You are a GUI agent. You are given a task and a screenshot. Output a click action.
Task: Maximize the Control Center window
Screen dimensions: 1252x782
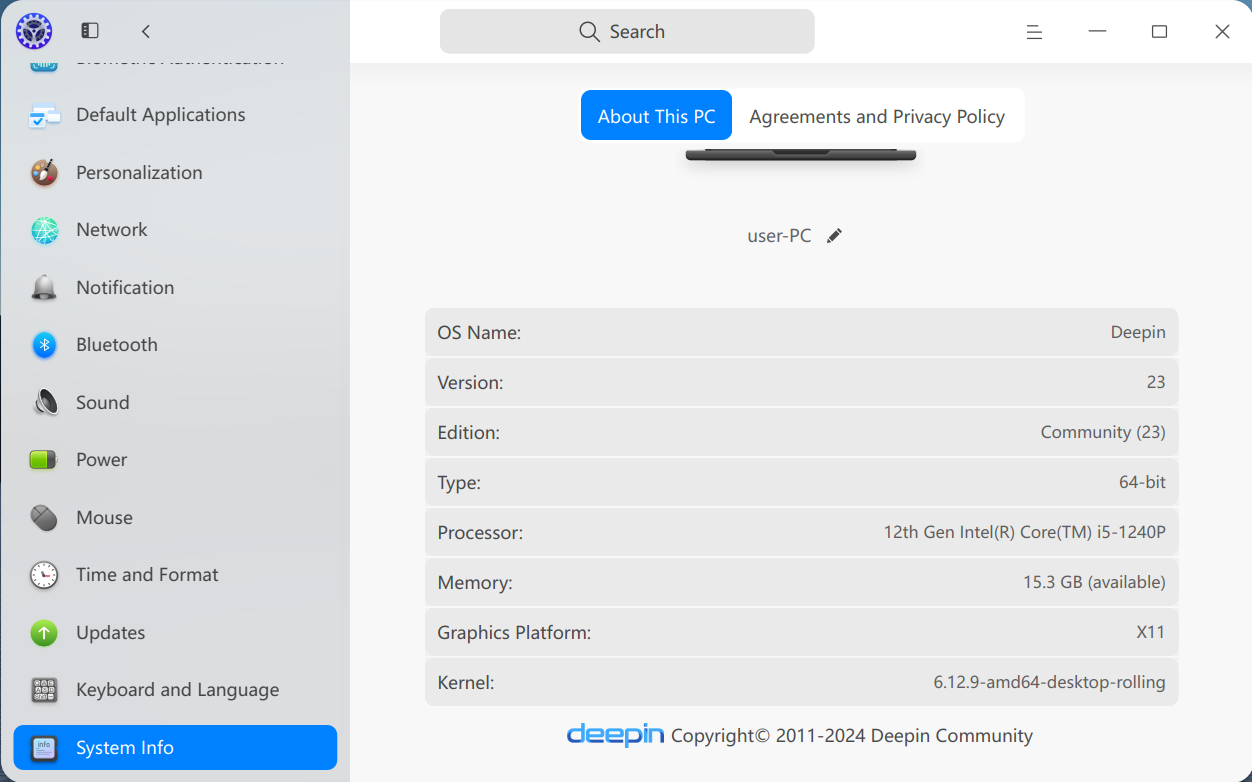1159,32
